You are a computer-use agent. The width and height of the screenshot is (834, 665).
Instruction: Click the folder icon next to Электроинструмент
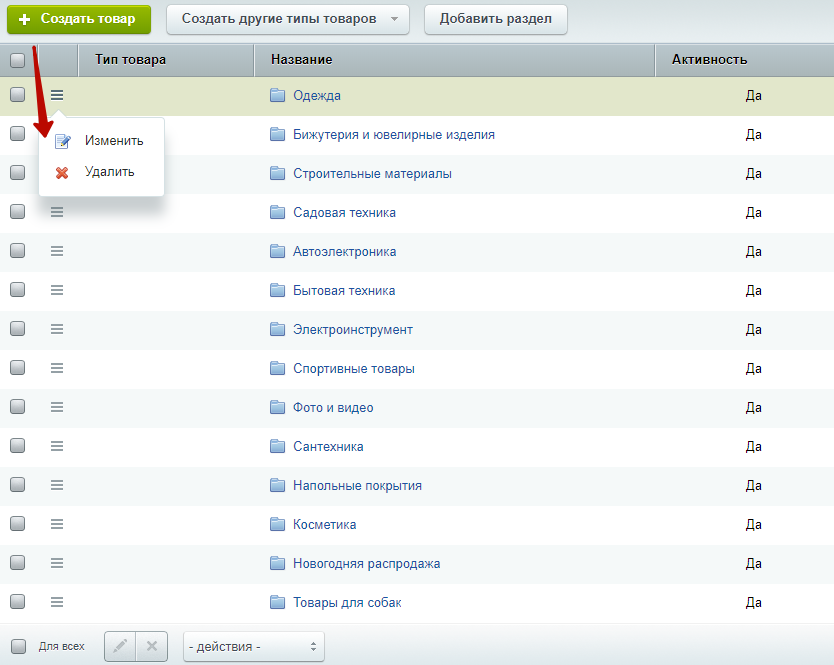277,329
